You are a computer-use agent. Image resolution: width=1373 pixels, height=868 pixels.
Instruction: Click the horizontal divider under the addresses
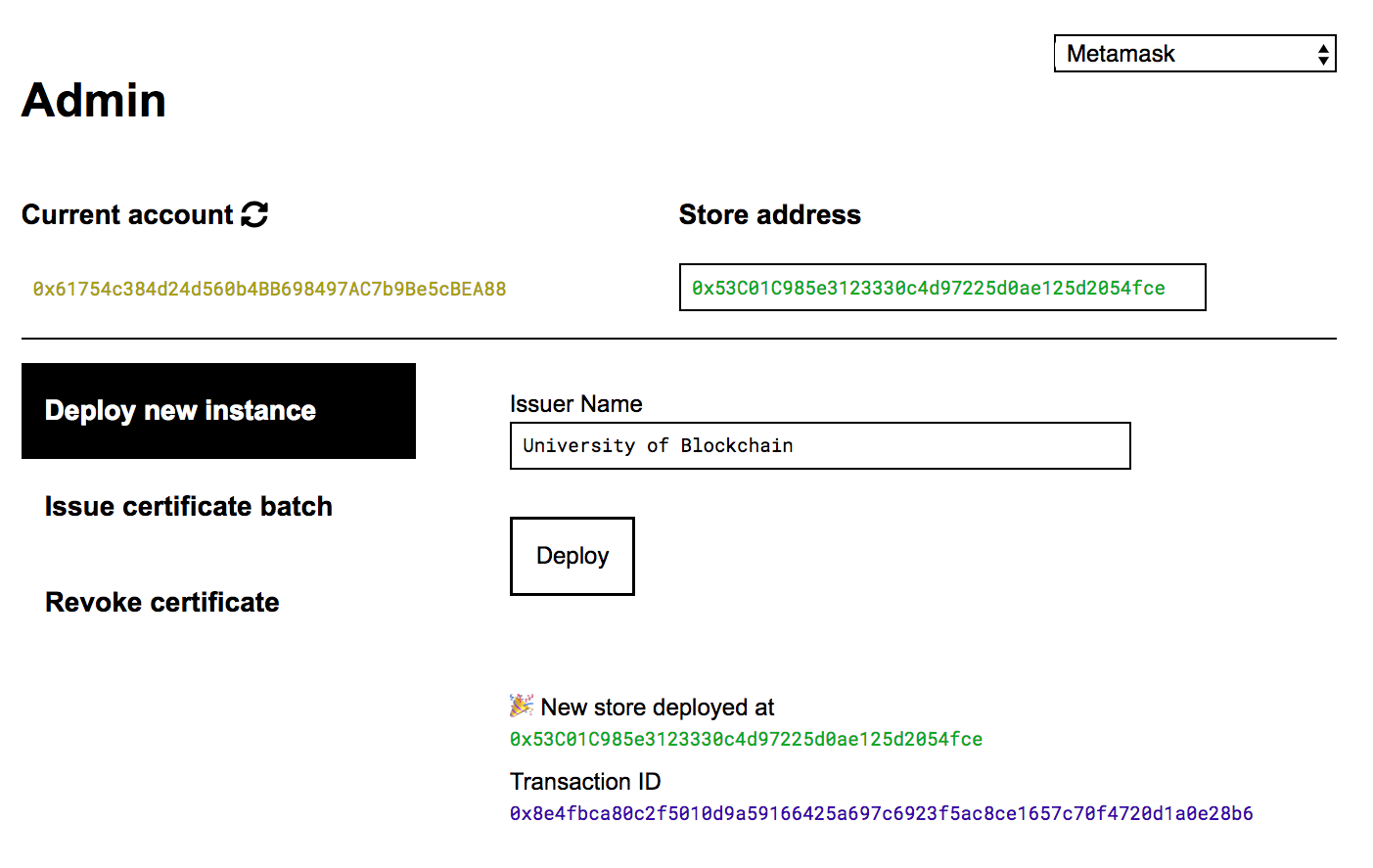pyautogui.click(x=678, y=339)
